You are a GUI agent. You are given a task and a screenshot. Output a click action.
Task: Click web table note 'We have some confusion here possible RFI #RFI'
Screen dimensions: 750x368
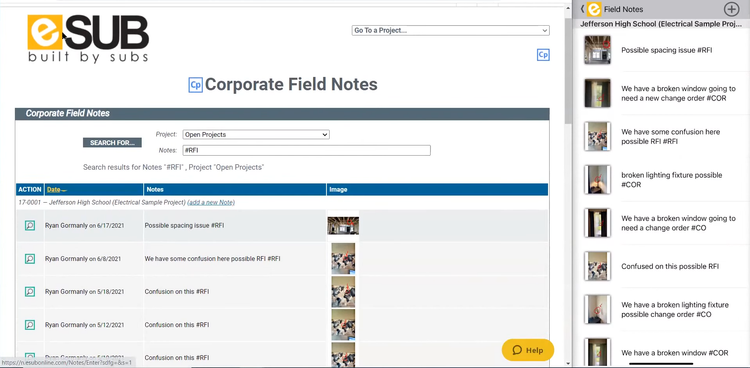point(212,259)
